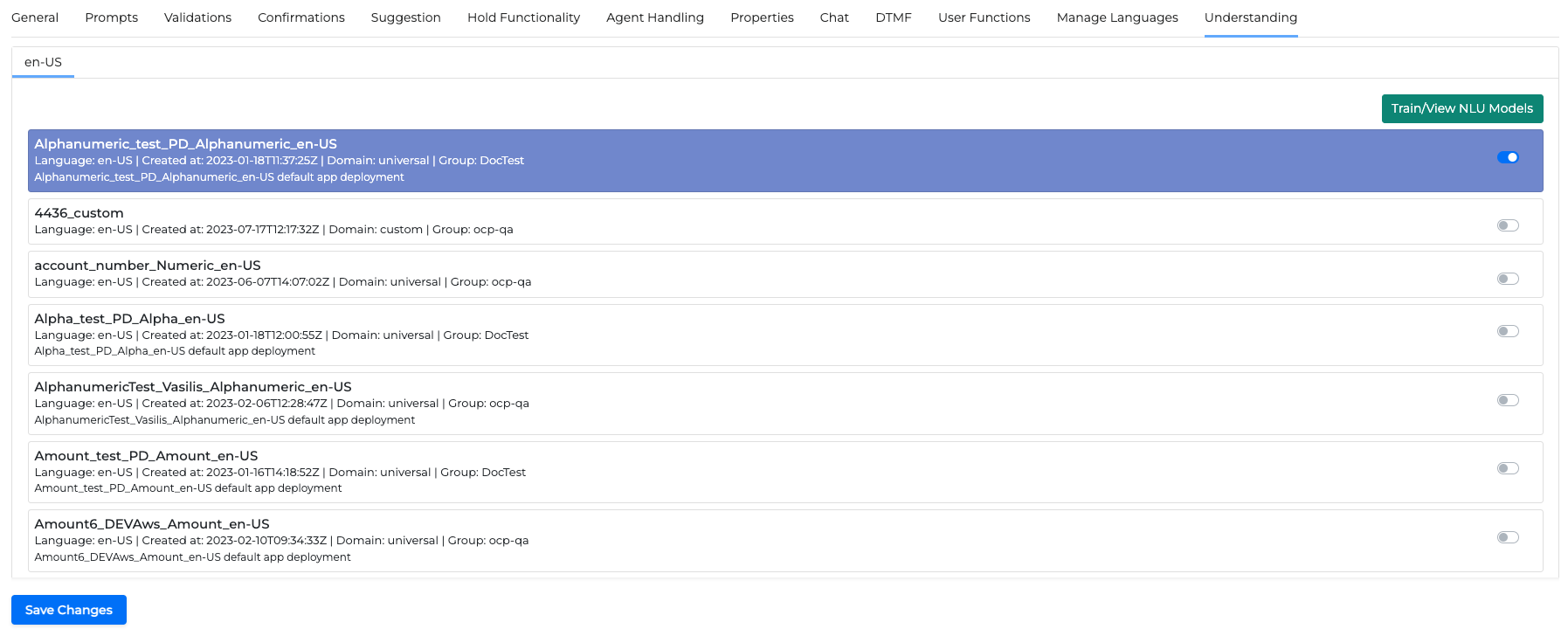Toggle on Amount6_DEVAws_Amount_en-US model
Viewport: 1568px width, 636px height.
(1508, 537)
